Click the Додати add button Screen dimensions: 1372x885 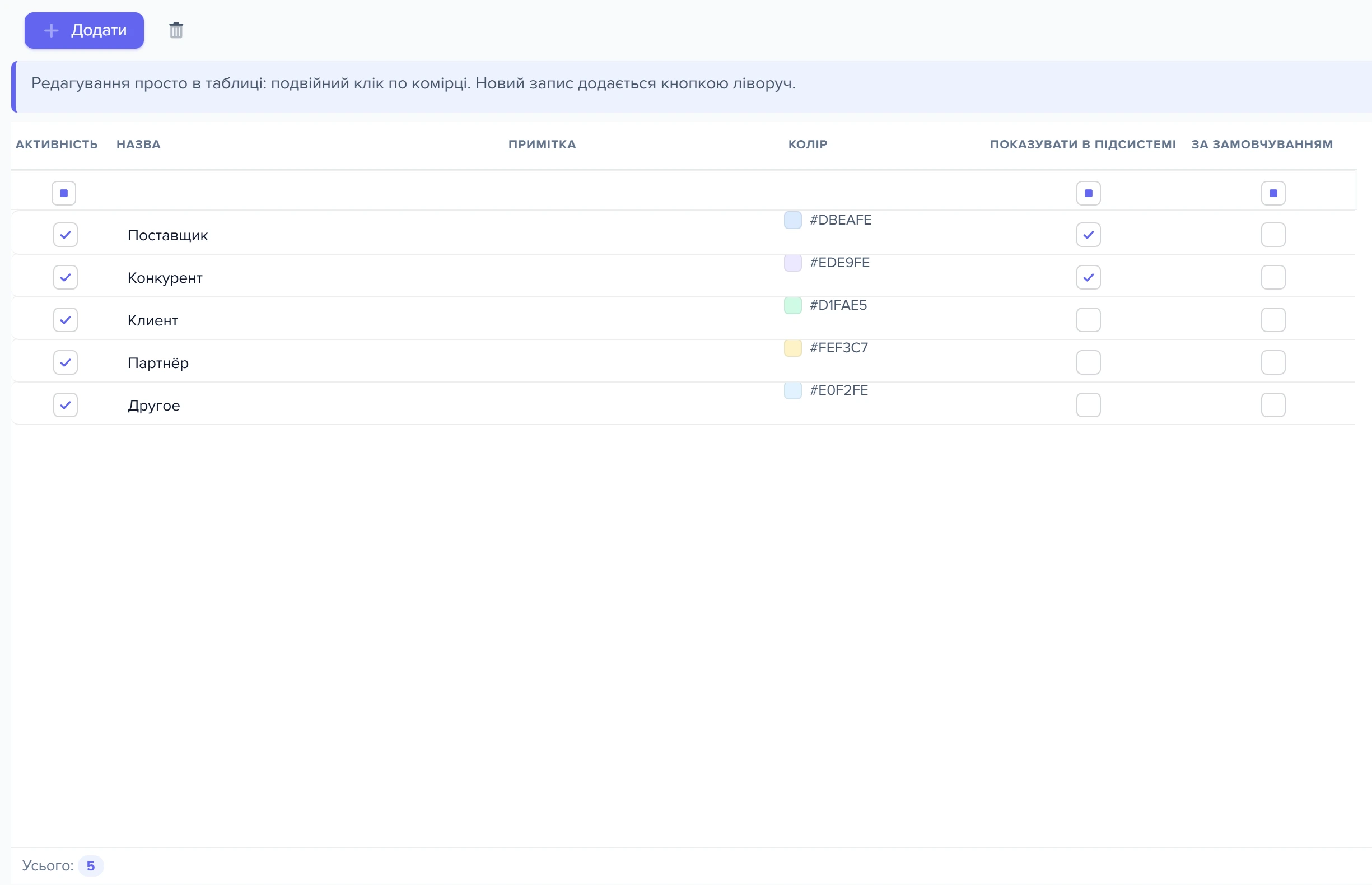[x=84, y=30]
